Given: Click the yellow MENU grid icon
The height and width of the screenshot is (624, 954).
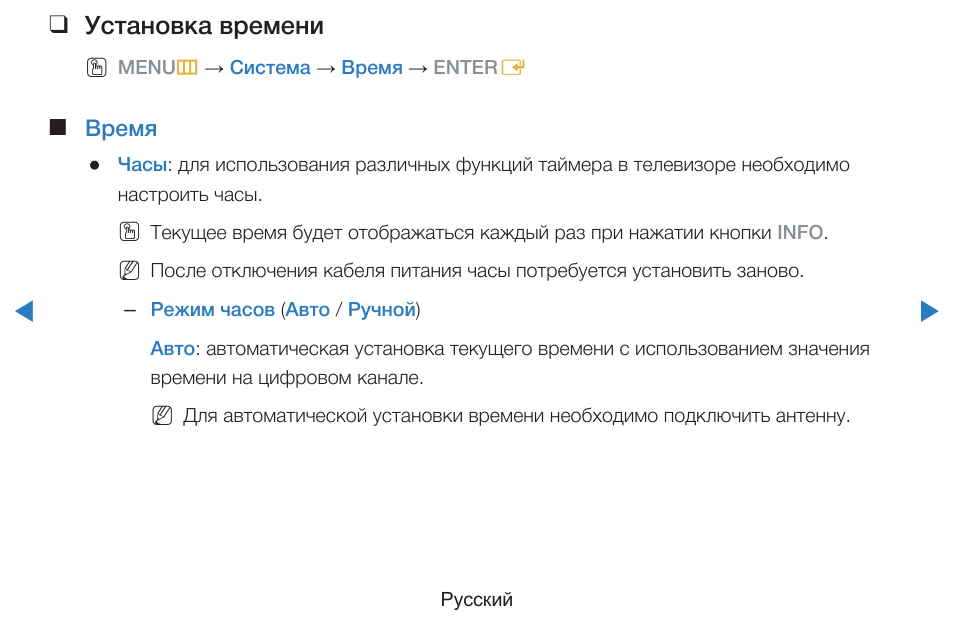Looking at the screenshot, I should coord(187,68).
